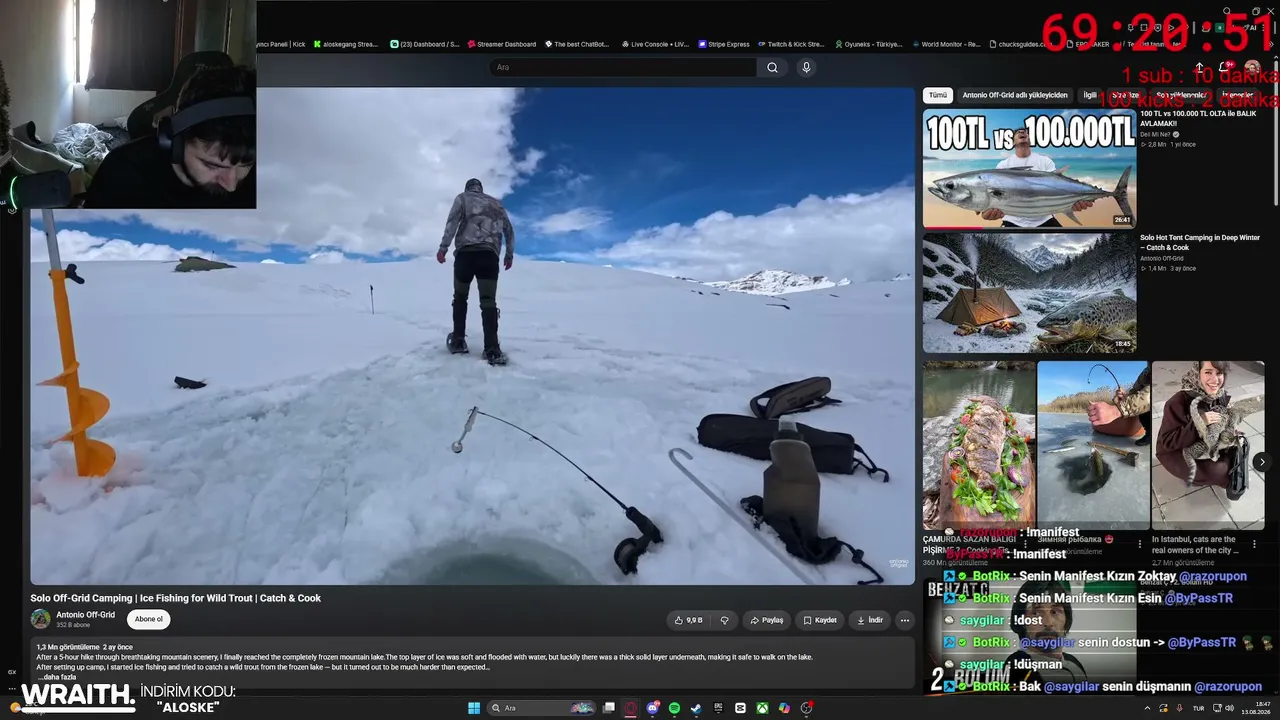Switch to the Twitch & Kick Stre... browser tab
This screenshot has height=720, width=1280.
(790, 44)
